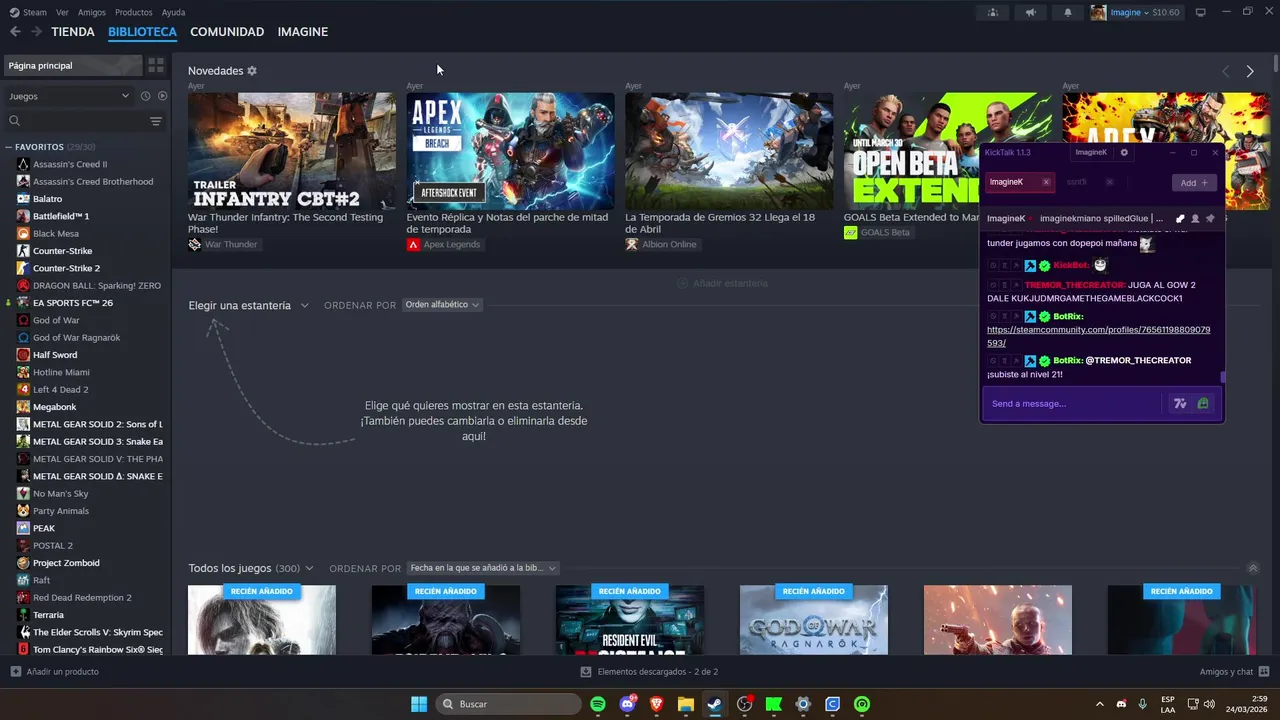1280x720 pixels.
Task: Click Añadir un producto
Action: (55, 672)
